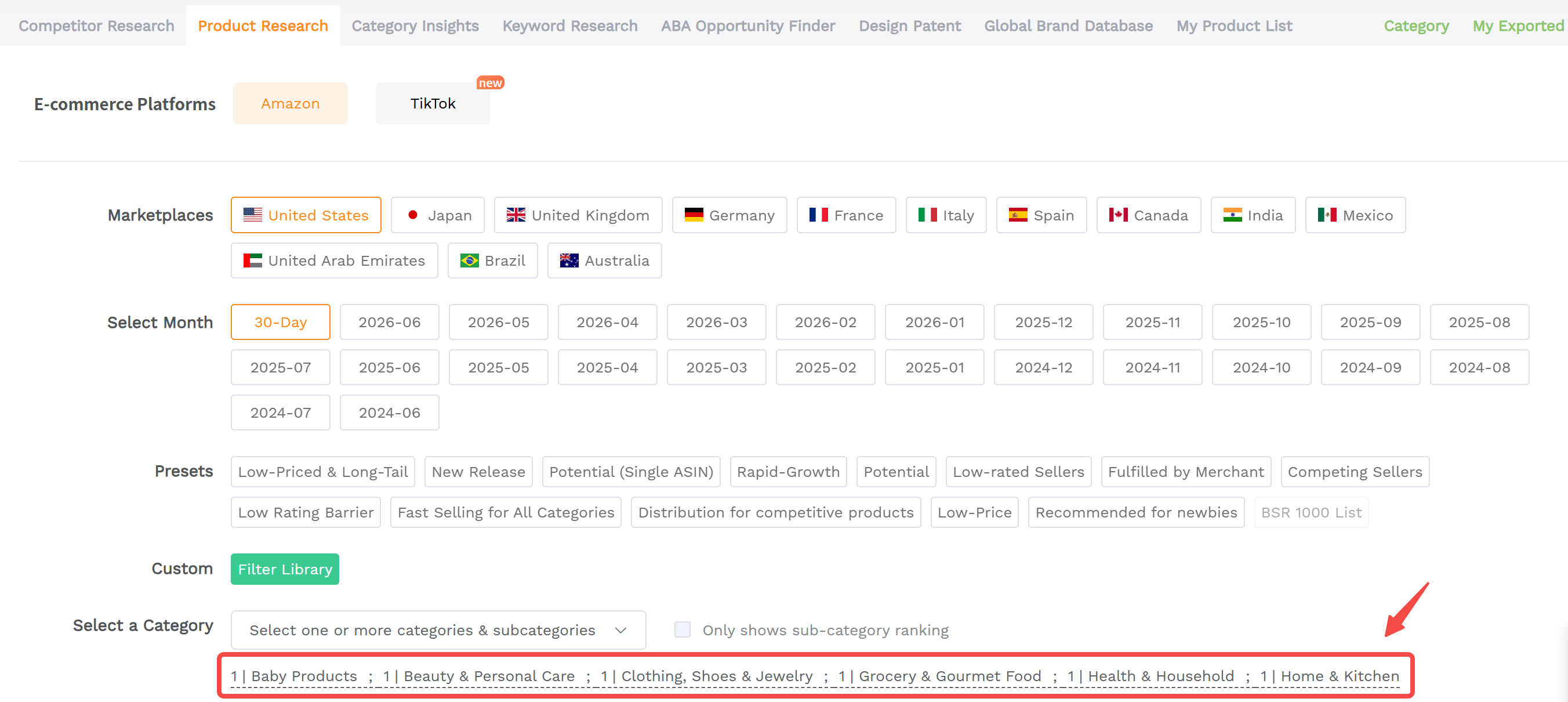Apply Distribution for competitive products preset
Image resolution: width=1568 pixels, height=702 pixels.
pos(775,513)
